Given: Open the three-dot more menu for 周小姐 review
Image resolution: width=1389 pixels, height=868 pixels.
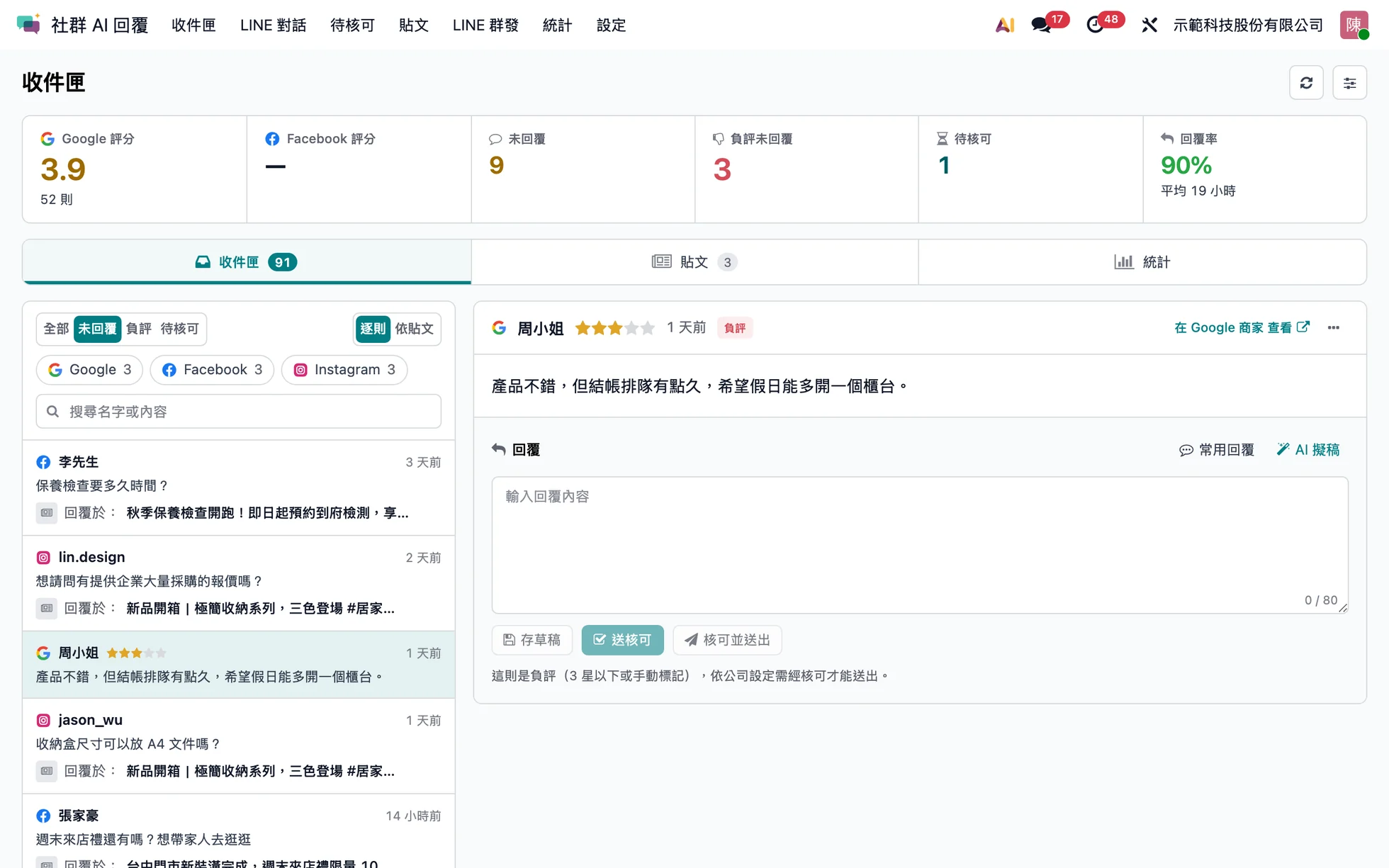Looking at the screenshot, I should point(1334,327).
